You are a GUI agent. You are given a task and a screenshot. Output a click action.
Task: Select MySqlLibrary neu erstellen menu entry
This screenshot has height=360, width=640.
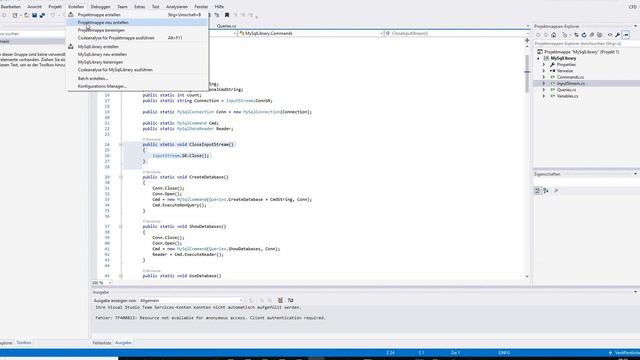click(x=138, y=54)
